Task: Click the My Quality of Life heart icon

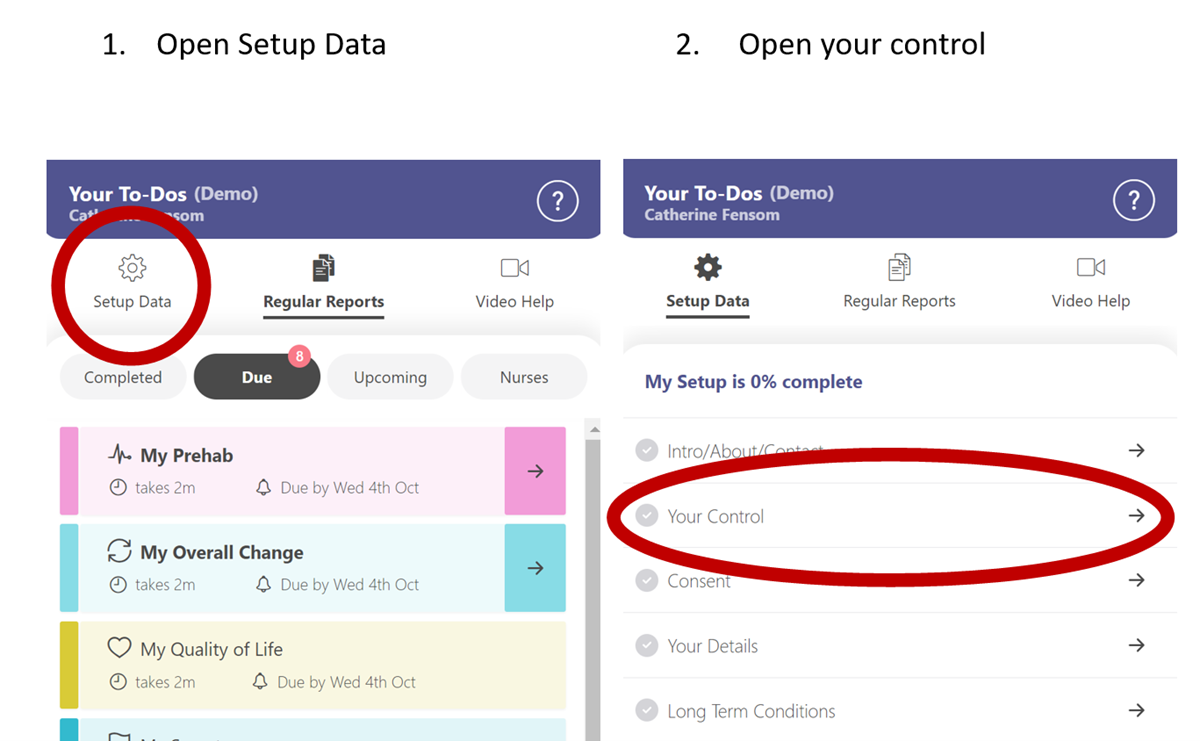Action: [120, 648]
